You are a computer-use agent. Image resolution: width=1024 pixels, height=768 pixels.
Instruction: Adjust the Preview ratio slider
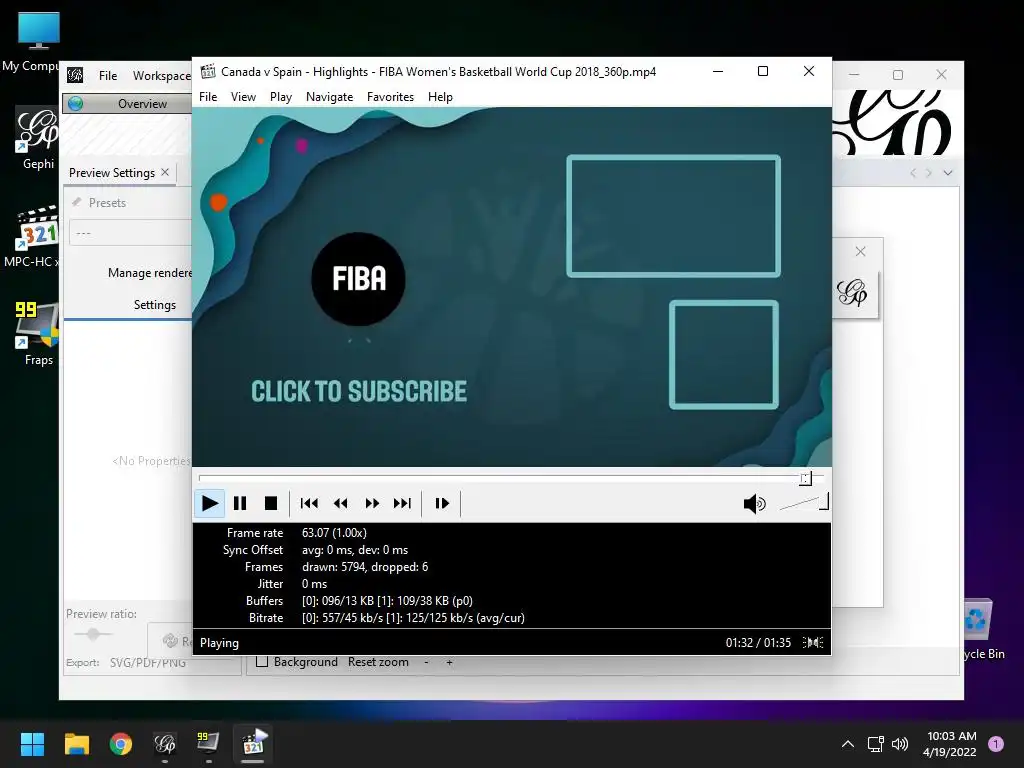click(x=93, y=633)
